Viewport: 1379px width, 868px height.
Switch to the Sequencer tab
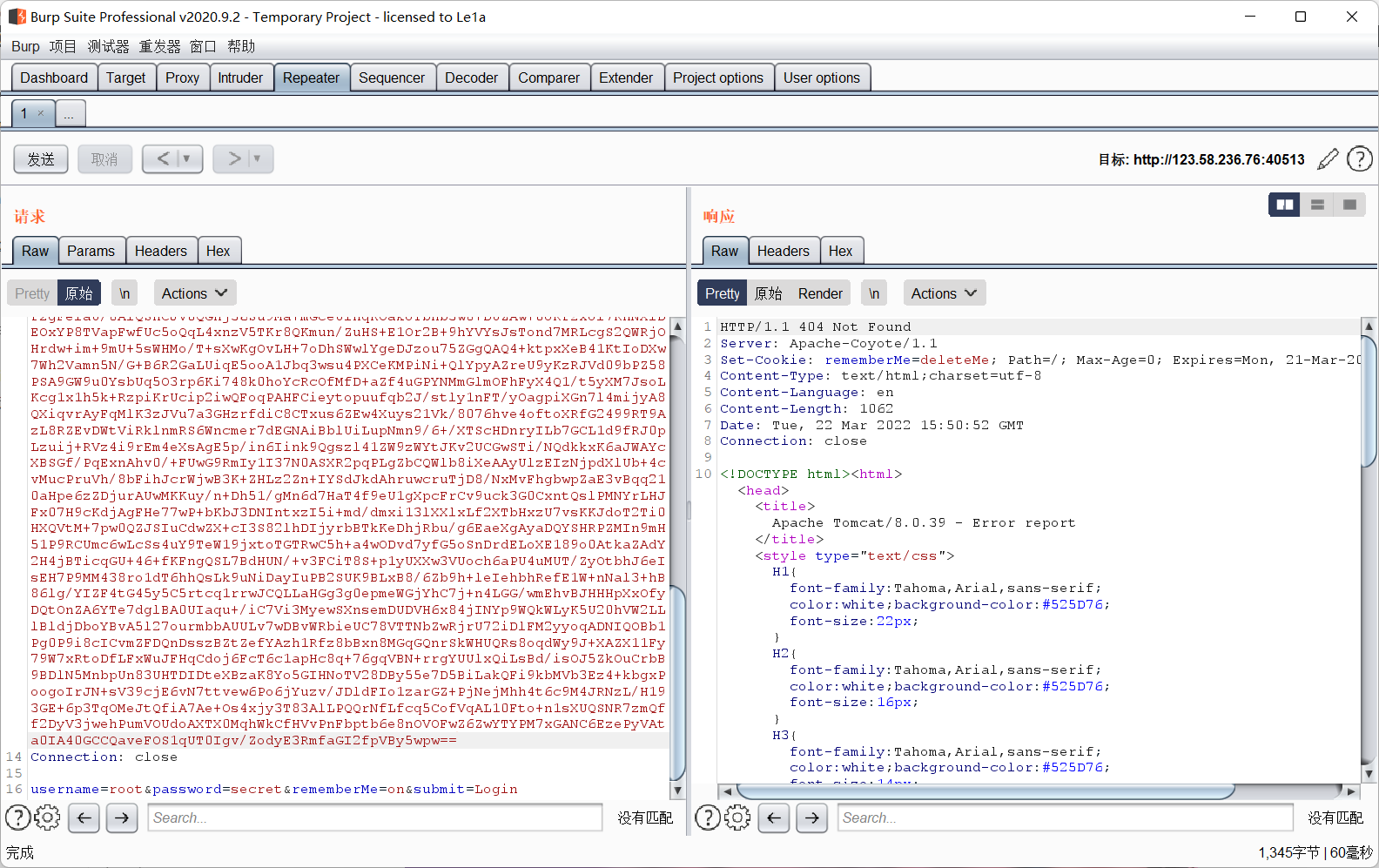(392, 77)
